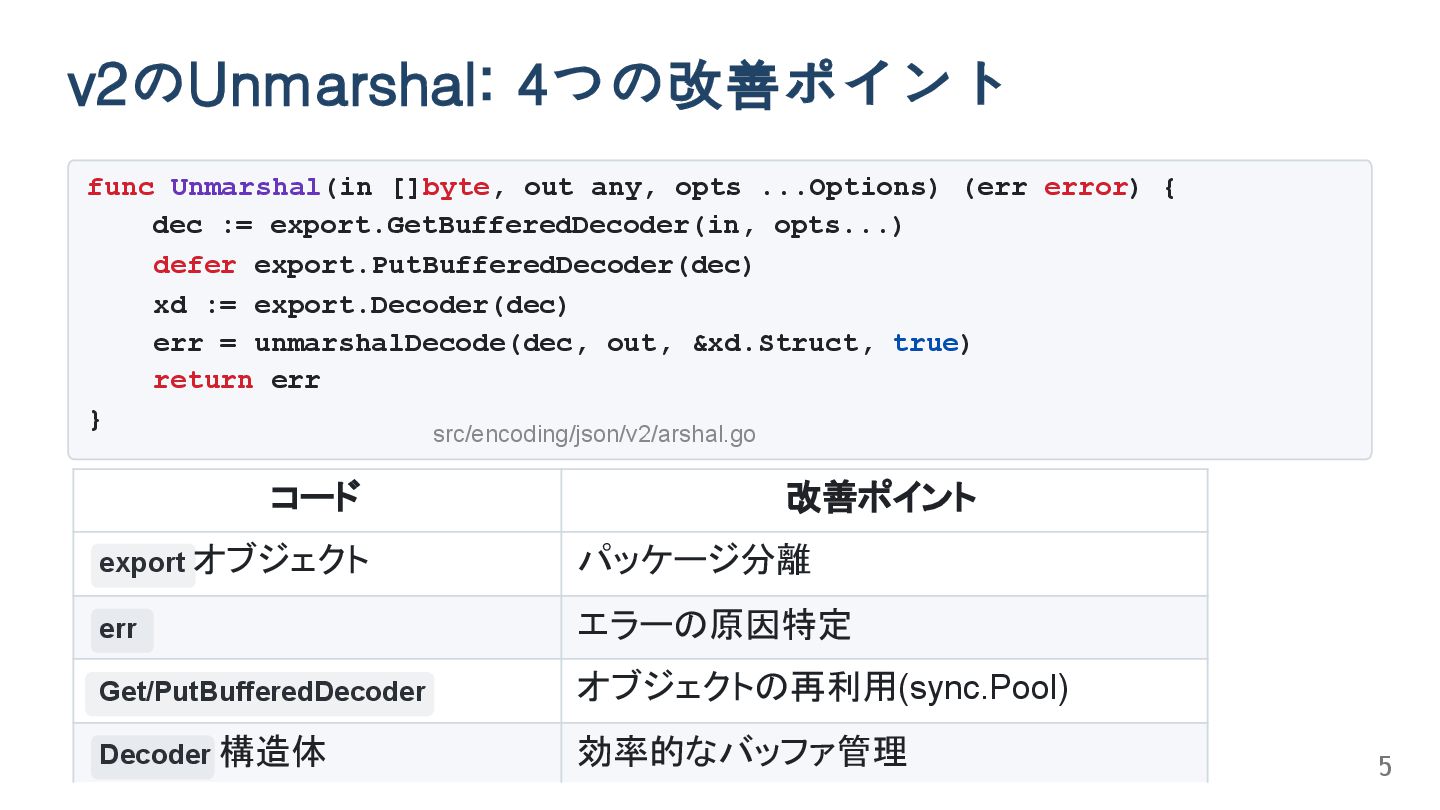The width and height of the screenshot is (1440, 810).
Task: Click the エラーの原因特定 table cell
Action: coord(714,625)
